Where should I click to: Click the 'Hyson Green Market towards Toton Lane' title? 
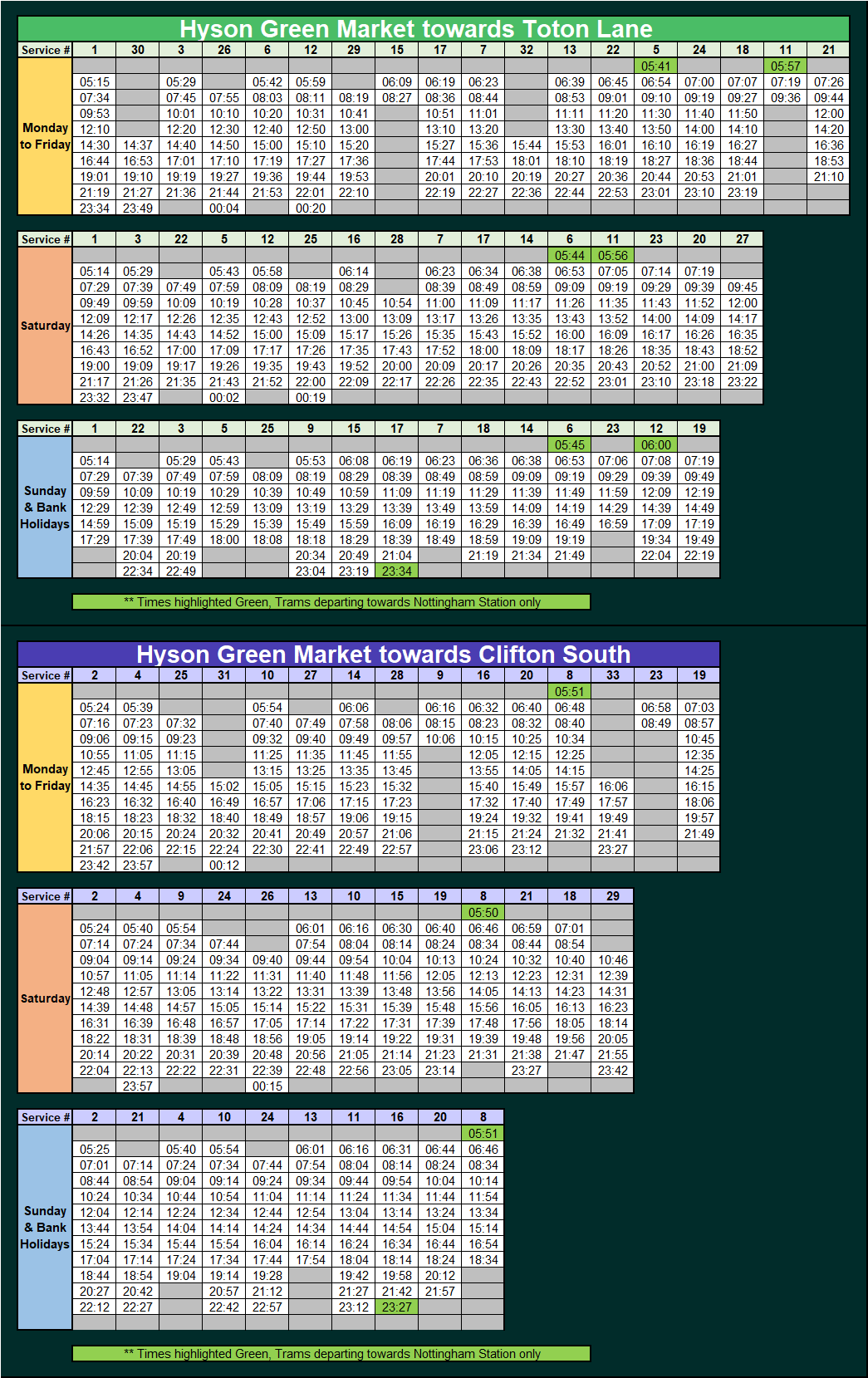[416, 29]
